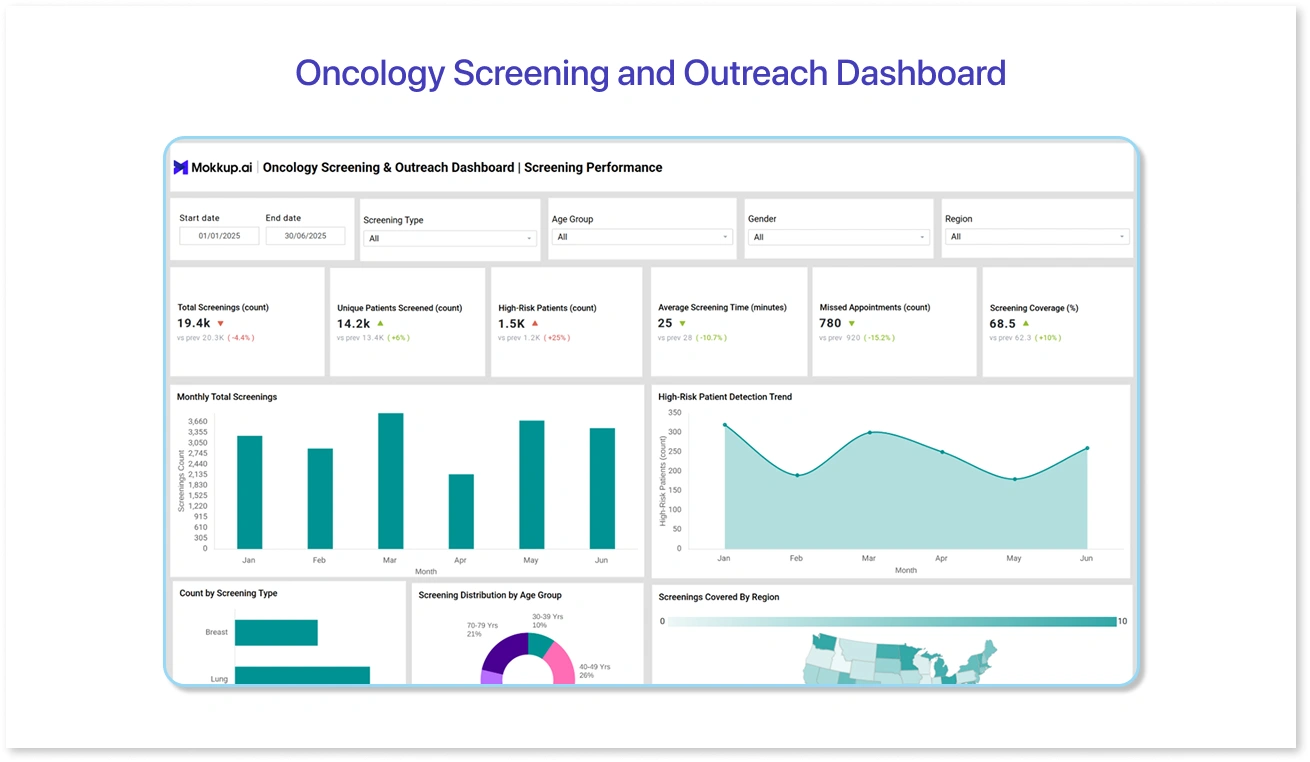Screen dimensions: 1310x762
Task: Click the Screenings Covered By Region color scale
Action: coord(891,622)
